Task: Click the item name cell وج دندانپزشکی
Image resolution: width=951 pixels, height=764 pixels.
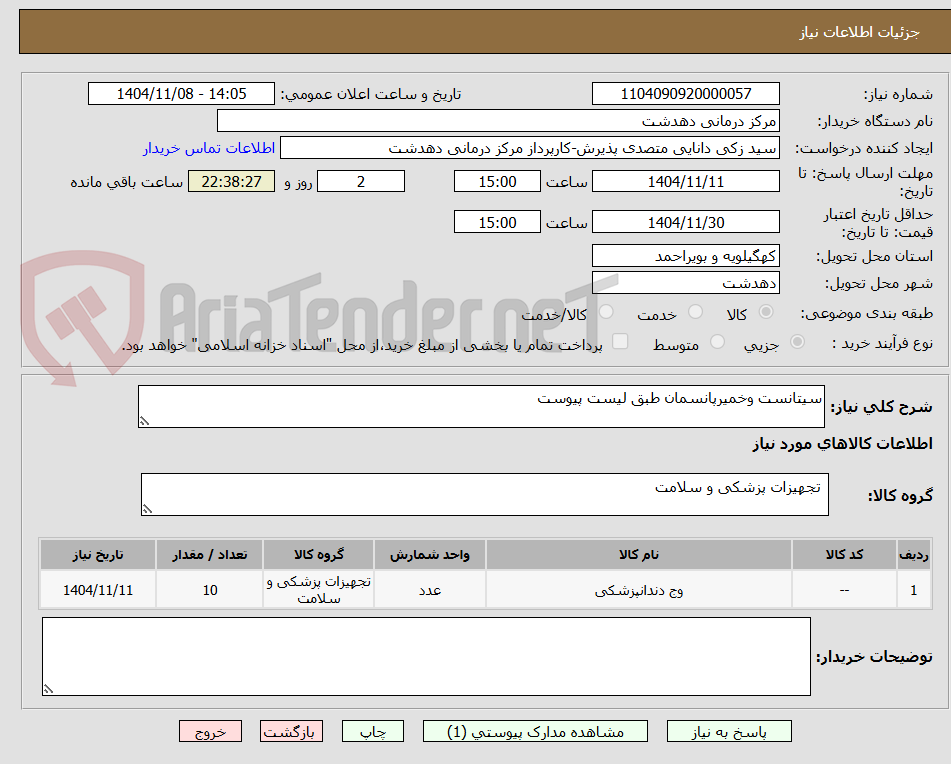Action: (x=639, y=590)
